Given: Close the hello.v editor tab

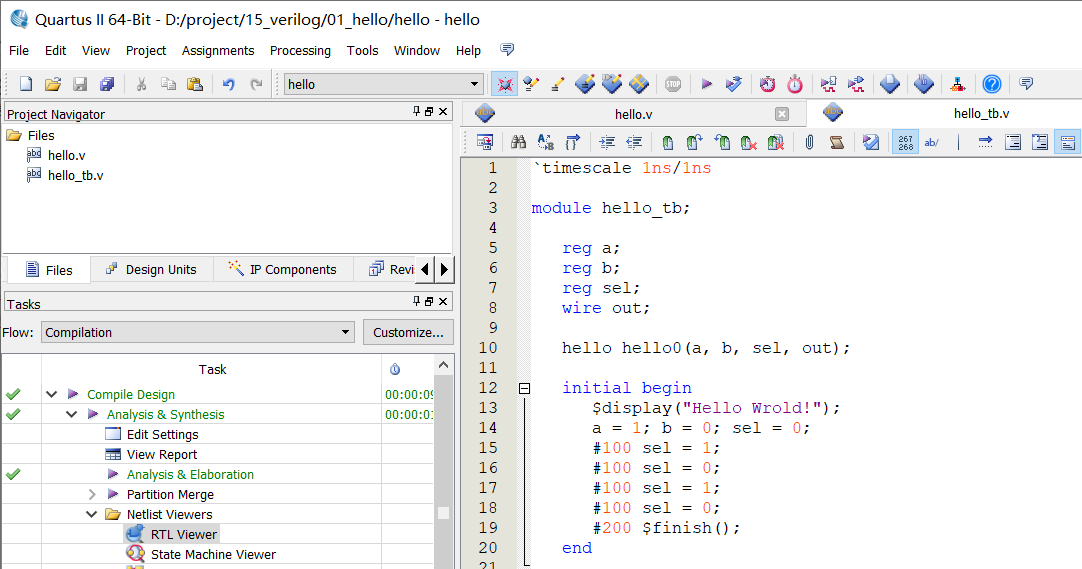Looking at the screenshot, I should pos(782,114).
